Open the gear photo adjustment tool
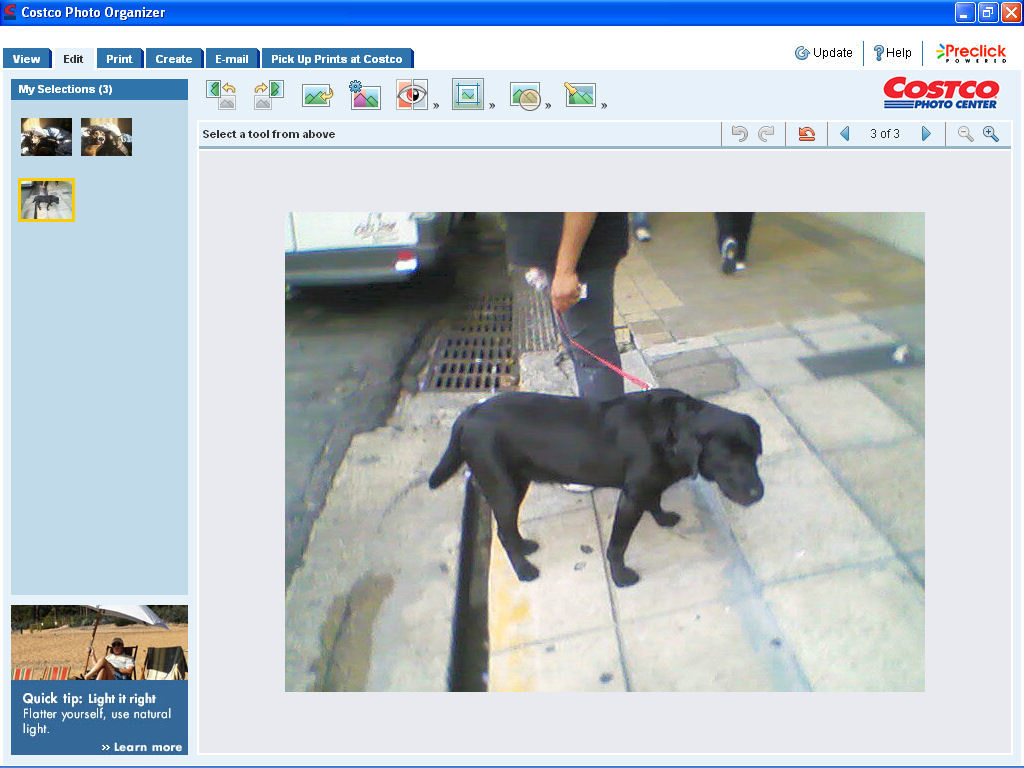The height and width of the screenshot is (768, 1024). (364, 95)
